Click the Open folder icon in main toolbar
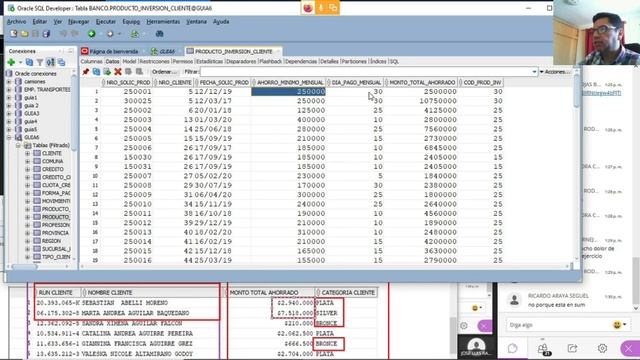This screenshot has height=360, width=640. [x=24, y=34]
